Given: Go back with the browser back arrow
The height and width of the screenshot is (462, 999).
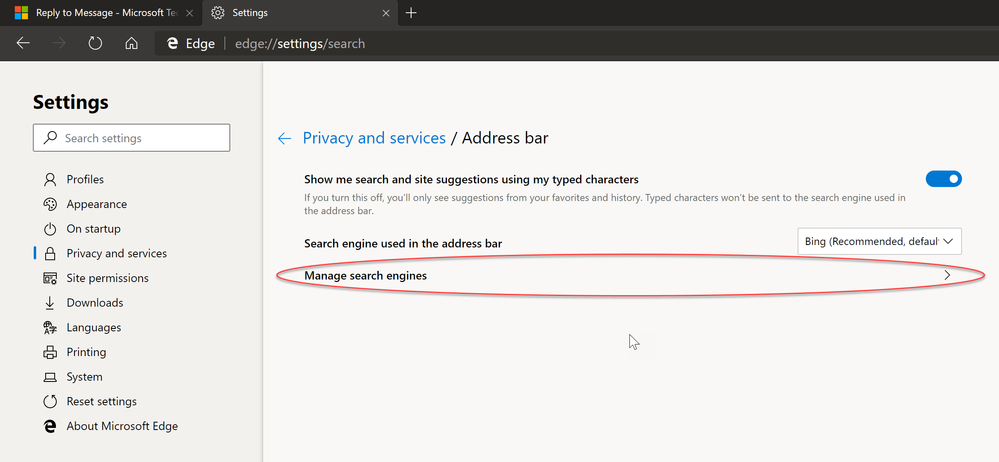Looking at the screenshot, I should (x=23, y=43).
